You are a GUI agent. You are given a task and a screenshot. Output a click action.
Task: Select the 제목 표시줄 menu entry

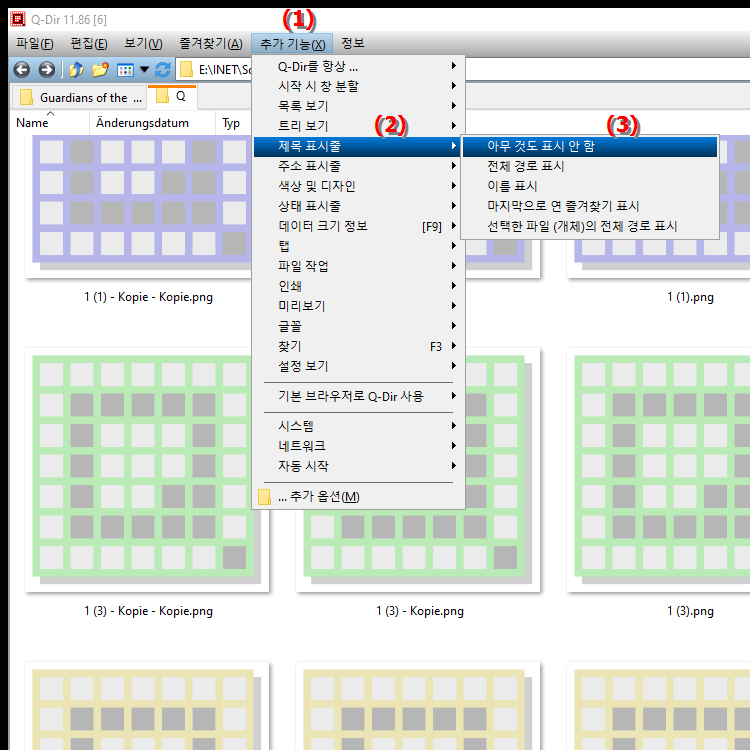(x=358, y=146)
